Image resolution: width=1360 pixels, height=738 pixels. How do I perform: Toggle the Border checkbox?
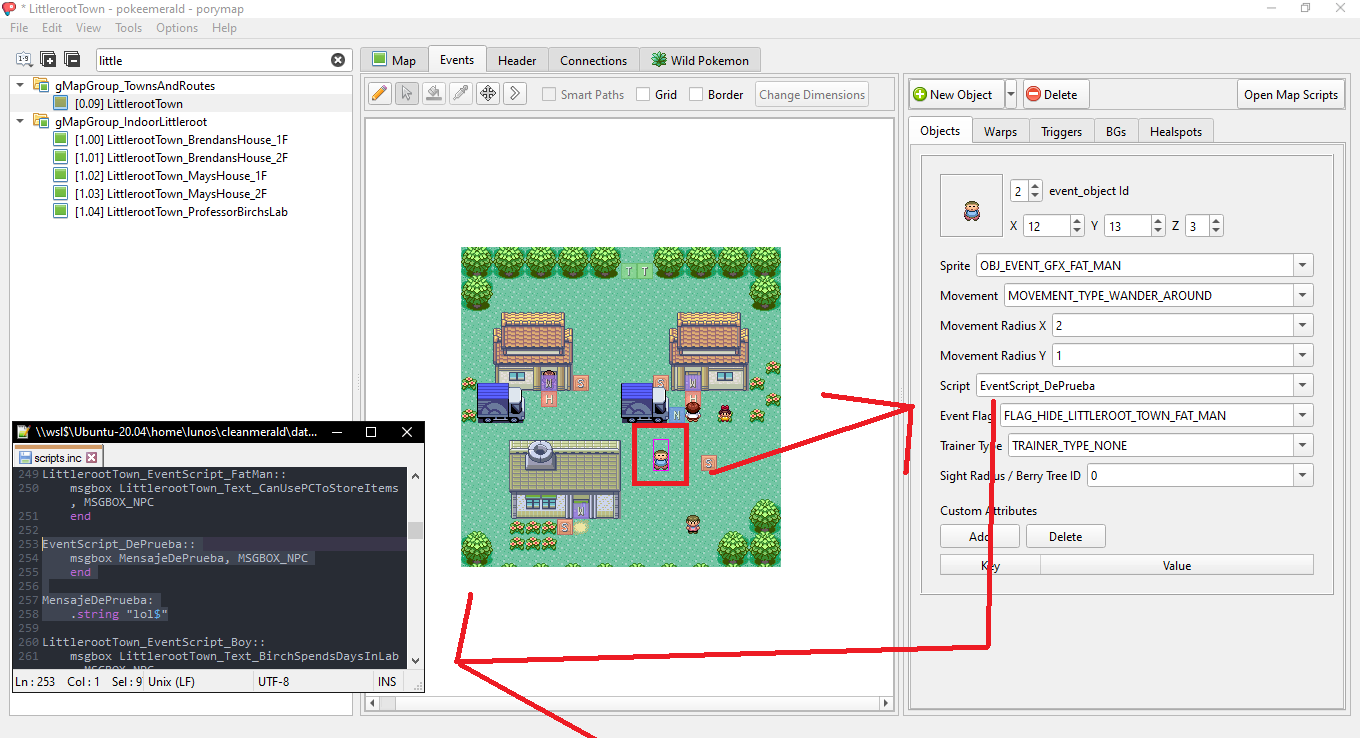pos(692,95)
